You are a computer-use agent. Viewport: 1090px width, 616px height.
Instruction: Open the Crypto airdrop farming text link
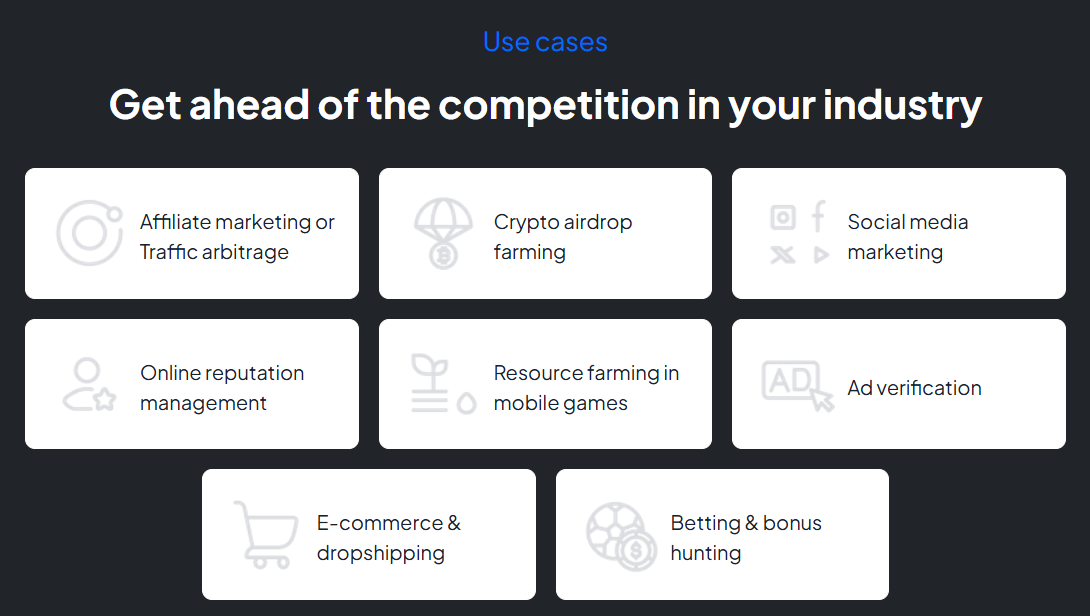click(563, 236)
